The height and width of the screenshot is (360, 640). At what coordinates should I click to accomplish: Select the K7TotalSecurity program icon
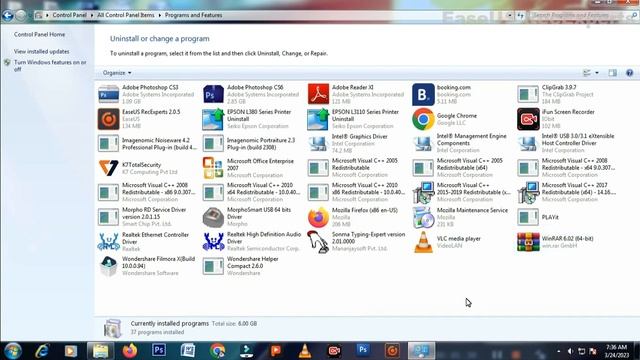point(109,168)
